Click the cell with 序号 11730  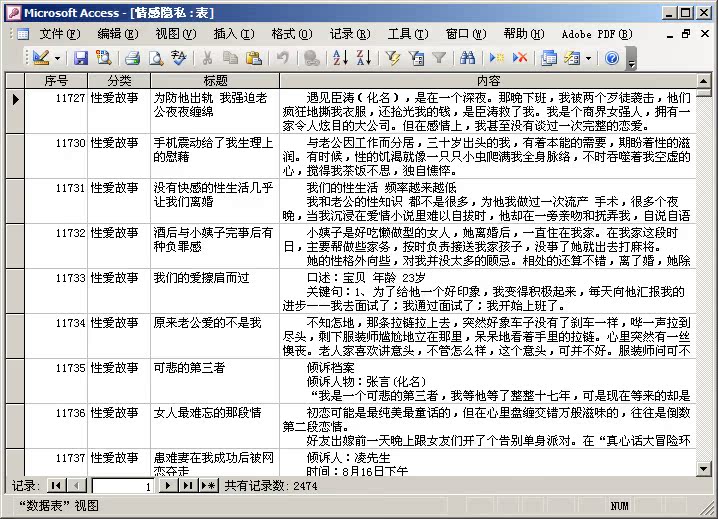click(56, 156)
